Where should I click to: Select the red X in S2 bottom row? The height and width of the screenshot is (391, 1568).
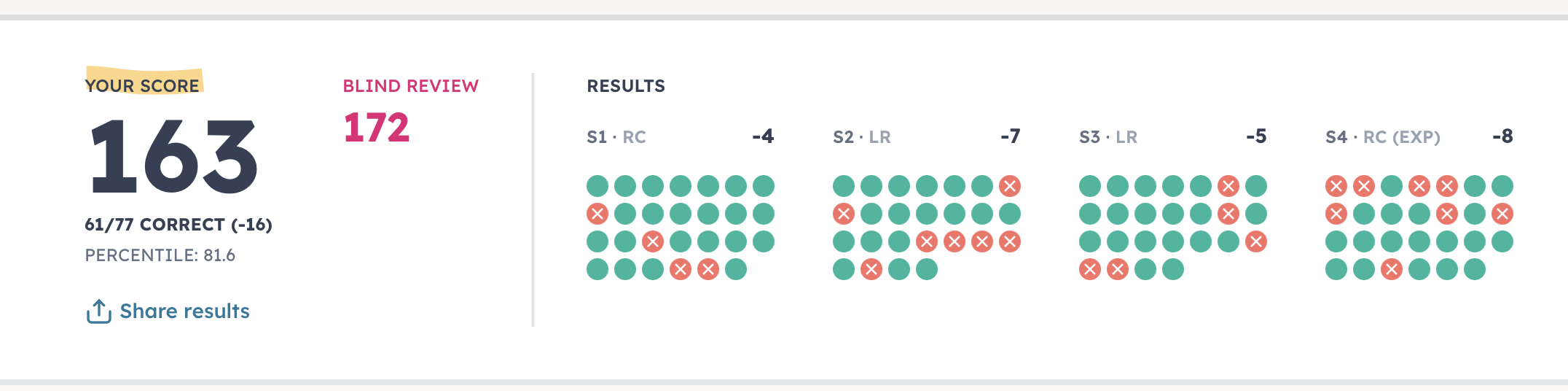click(871, 269)
